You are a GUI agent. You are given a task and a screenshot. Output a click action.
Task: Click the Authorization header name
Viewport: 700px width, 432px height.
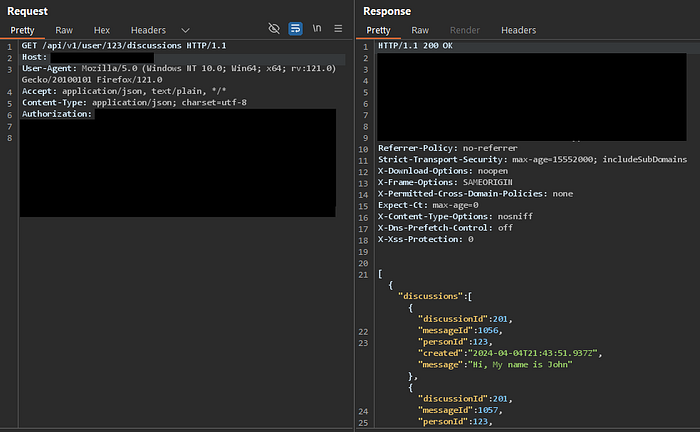tap(57, 114)
